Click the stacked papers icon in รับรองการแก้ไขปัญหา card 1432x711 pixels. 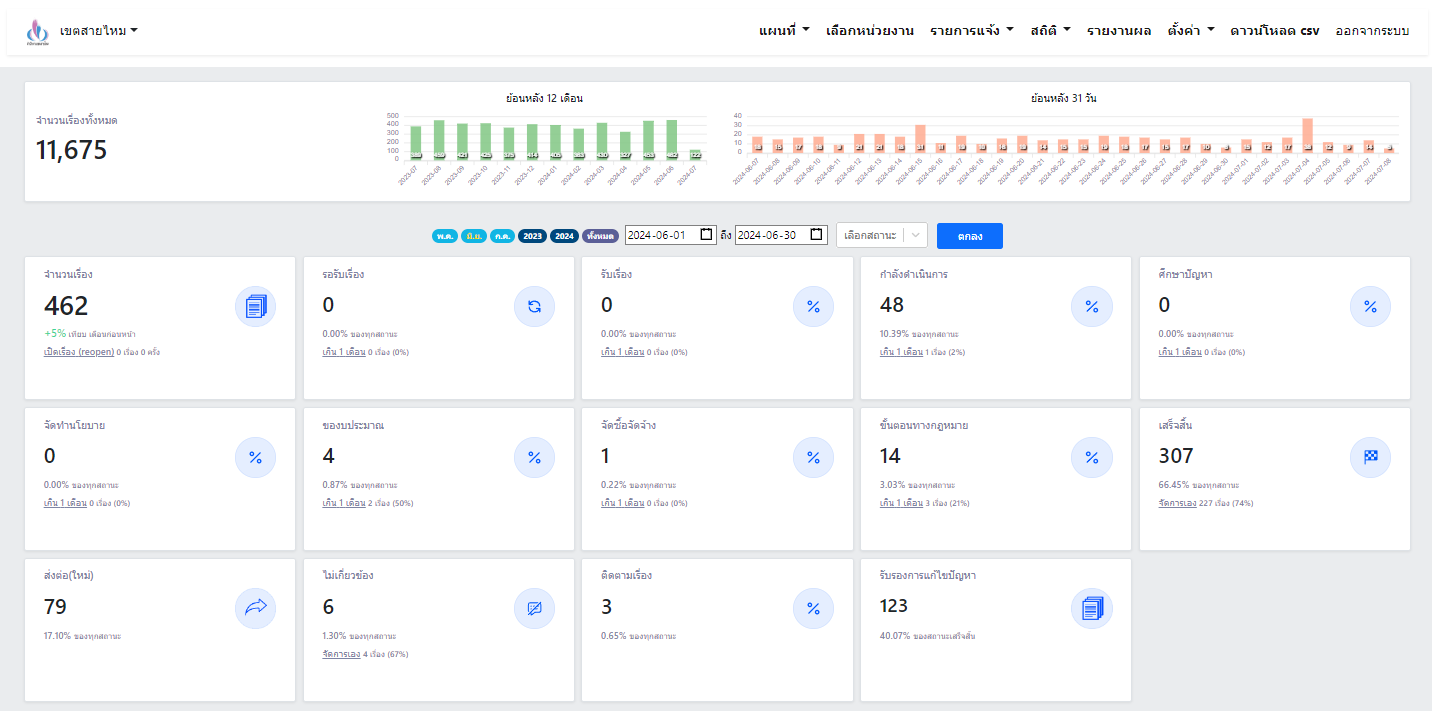tap(1091, 608)
